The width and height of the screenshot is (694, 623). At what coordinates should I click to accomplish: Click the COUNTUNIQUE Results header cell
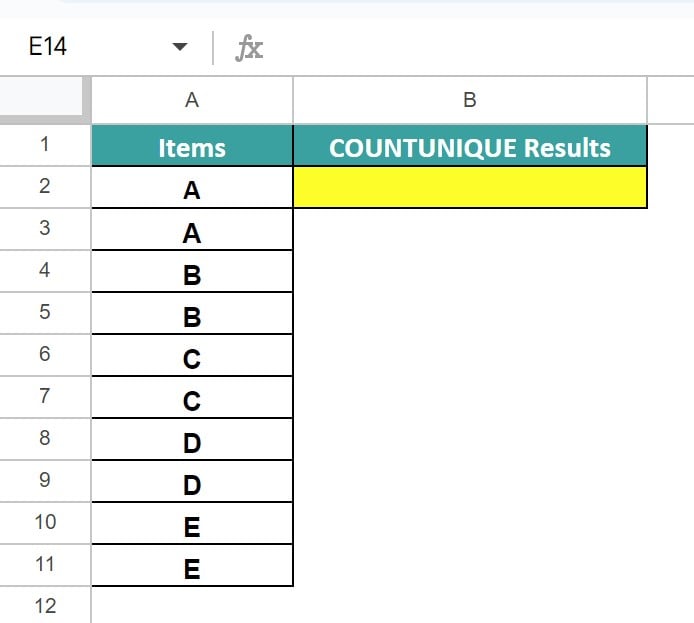coord(470,146)
